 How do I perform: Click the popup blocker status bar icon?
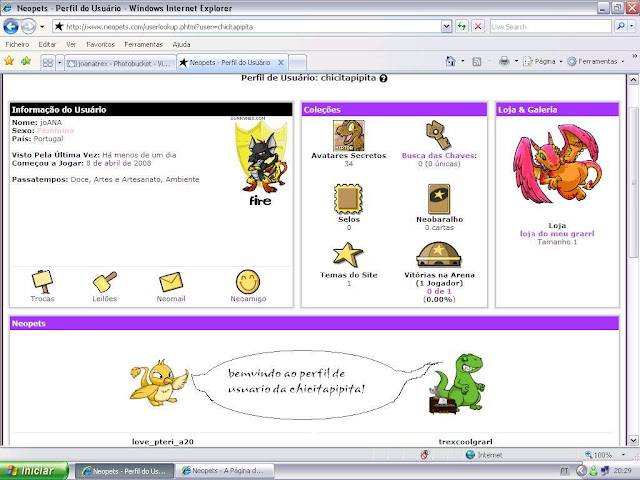424,455
